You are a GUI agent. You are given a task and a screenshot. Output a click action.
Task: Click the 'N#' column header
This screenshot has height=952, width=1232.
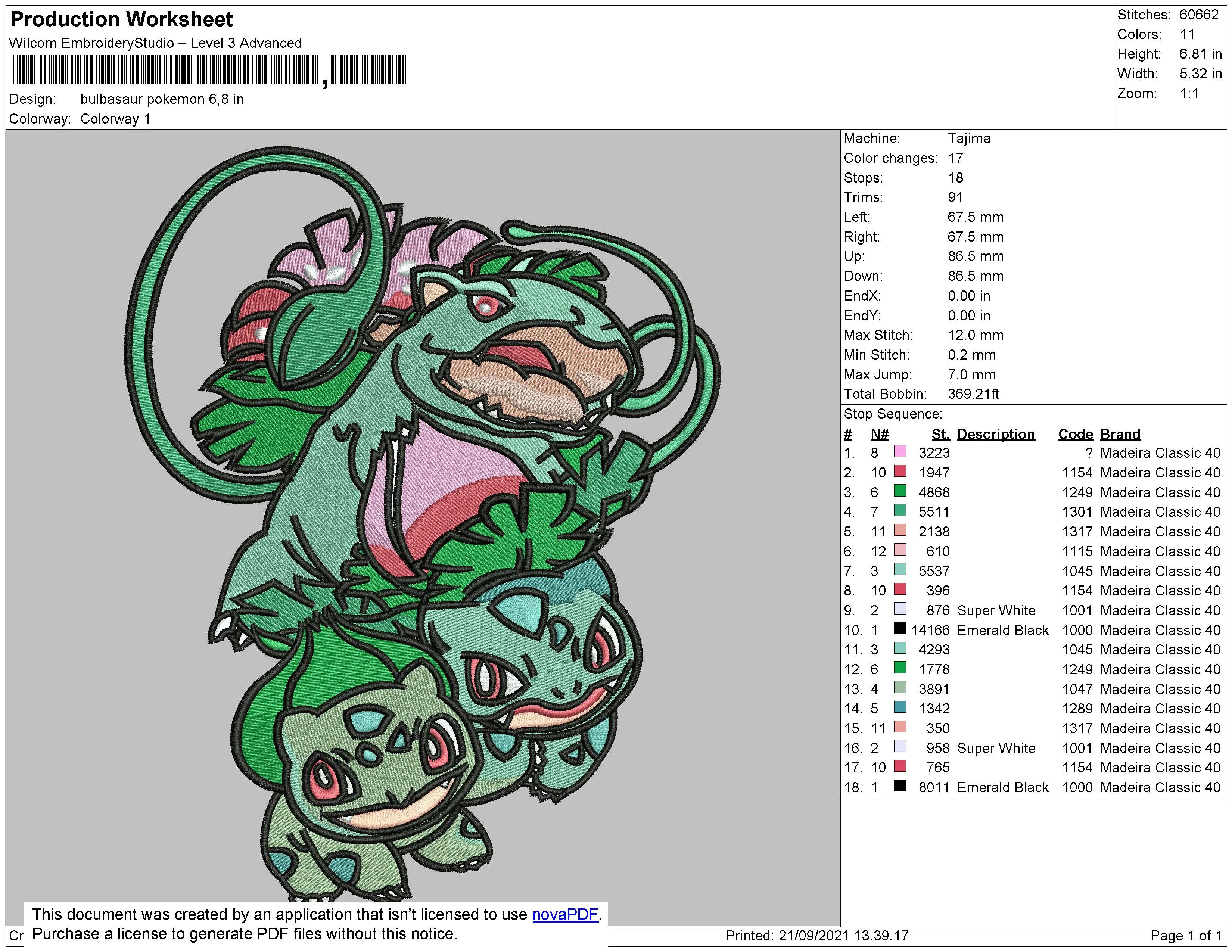point(880,435)
